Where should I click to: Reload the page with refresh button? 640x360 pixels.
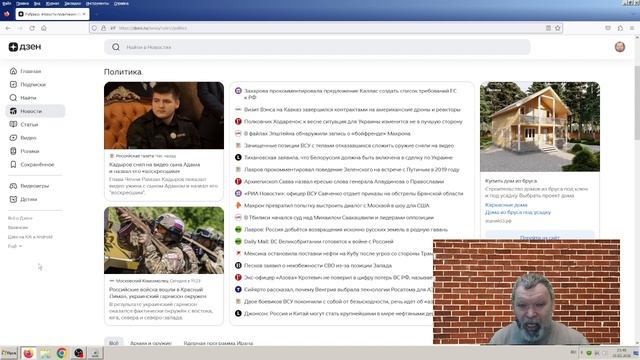tap(32, 28)
